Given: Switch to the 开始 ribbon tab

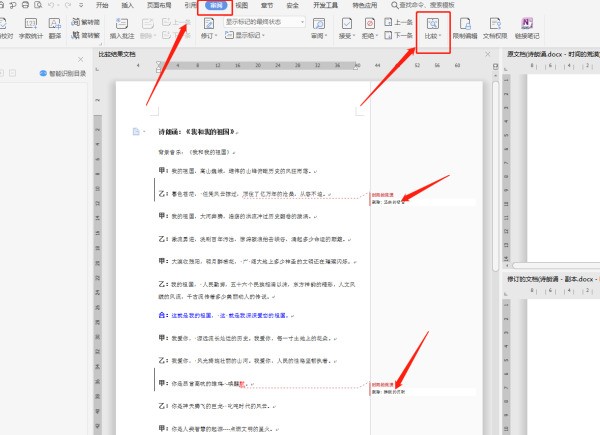Looking at the screenshot, I should pos(102,5).
